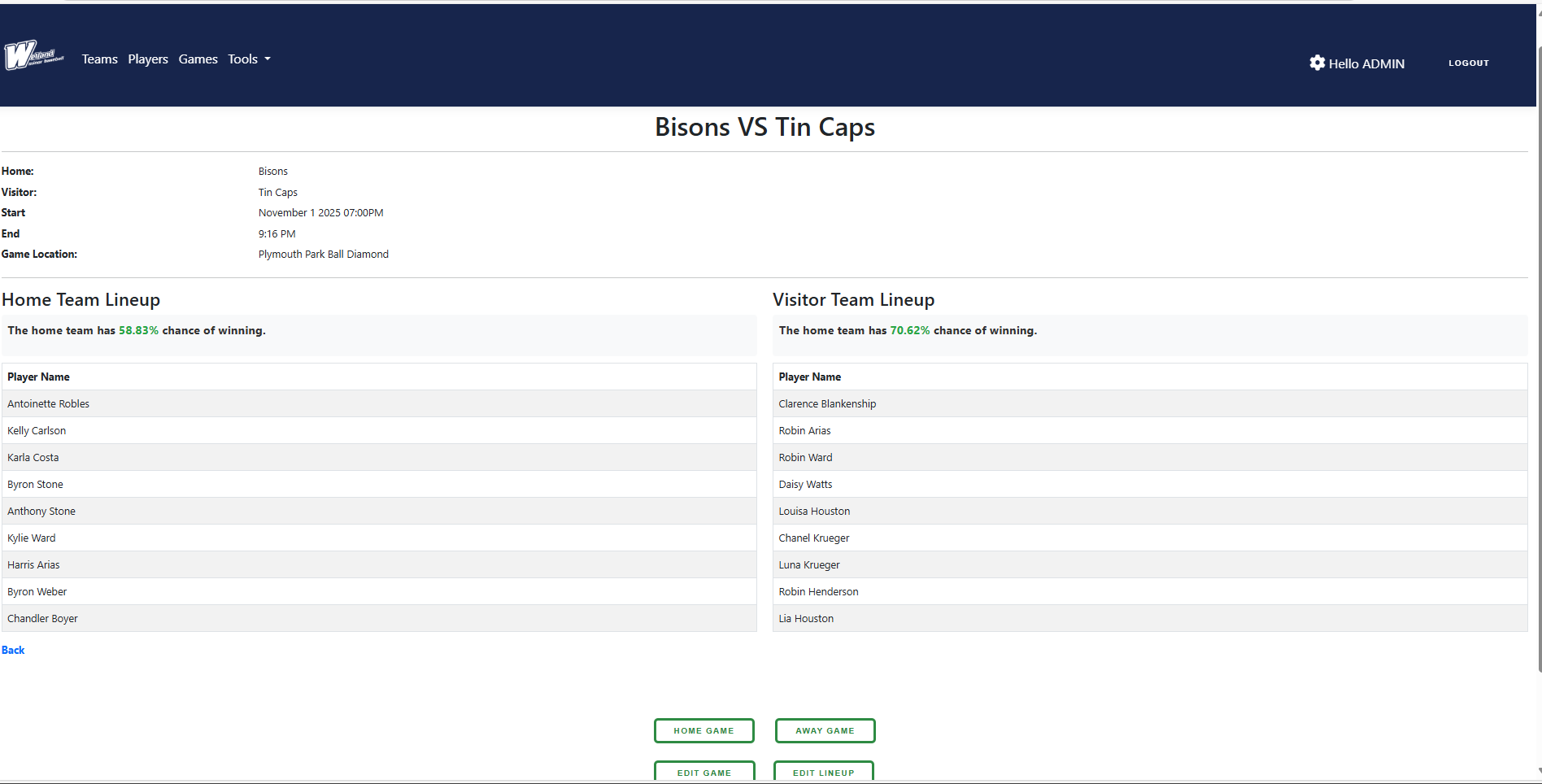The height and width of the screenshot is (784, 1542).
Task: Click the LOGOUT button
Action: (x=1468, y=63)
